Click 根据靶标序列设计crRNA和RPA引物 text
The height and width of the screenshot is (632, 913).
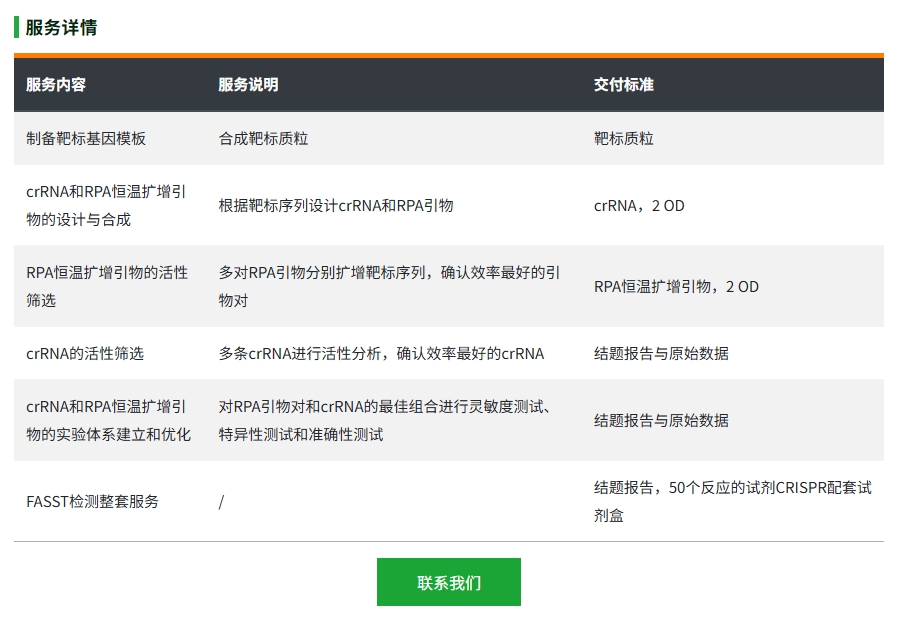click(336, 206)
